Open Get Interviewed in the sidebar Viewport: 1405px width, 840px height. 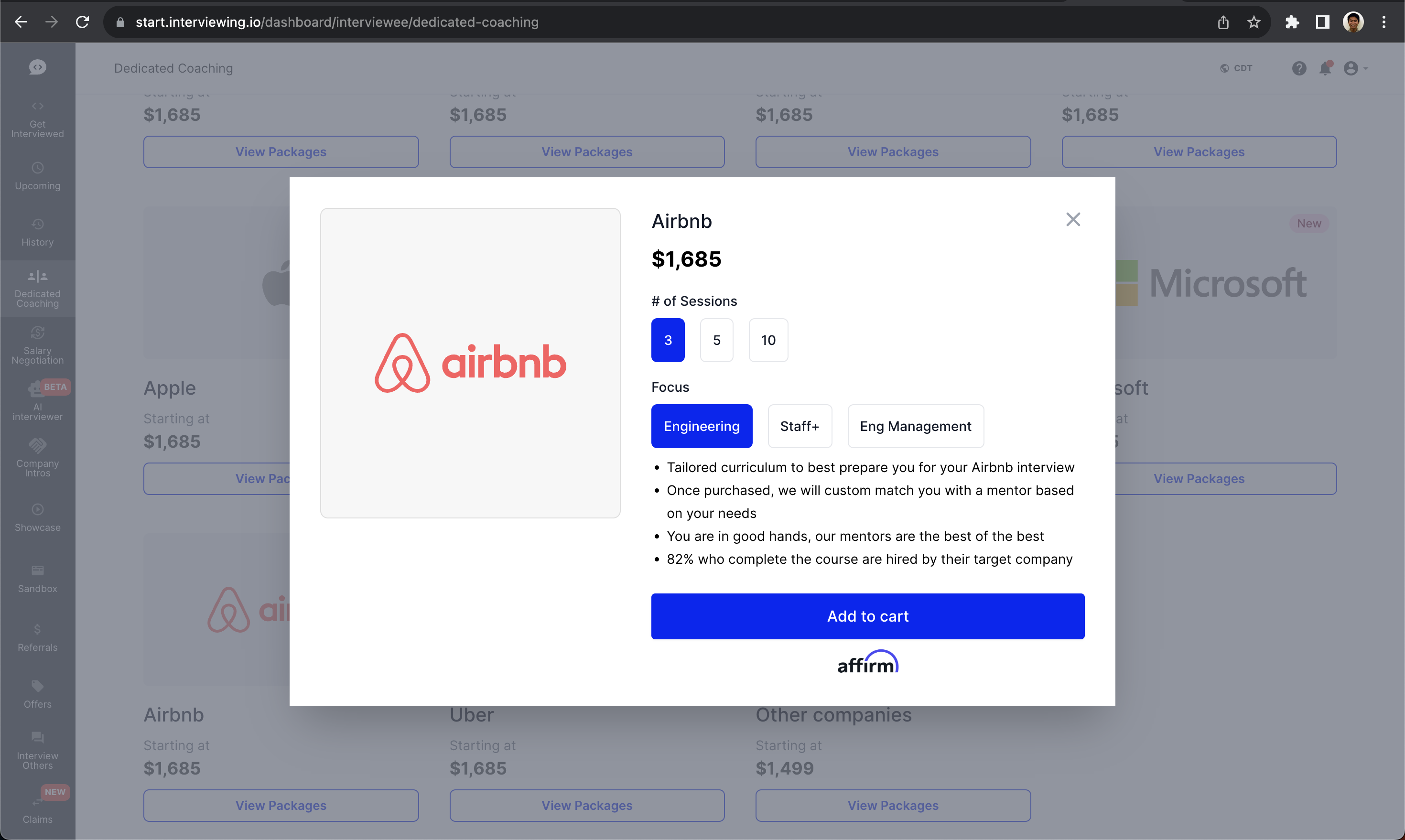click(x=37, y=119)
